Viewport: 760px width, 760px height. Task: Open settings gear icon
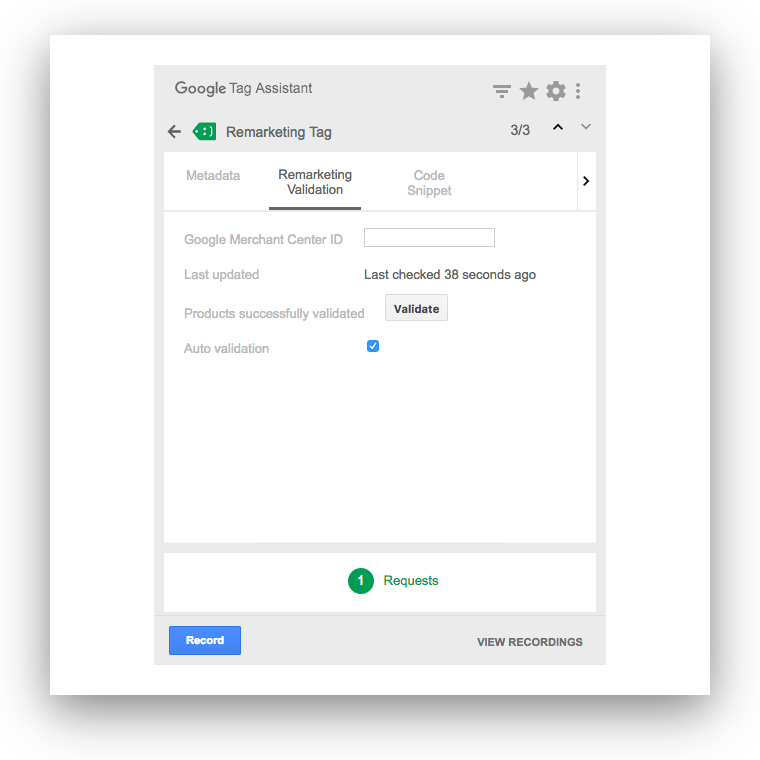(555, 91)
